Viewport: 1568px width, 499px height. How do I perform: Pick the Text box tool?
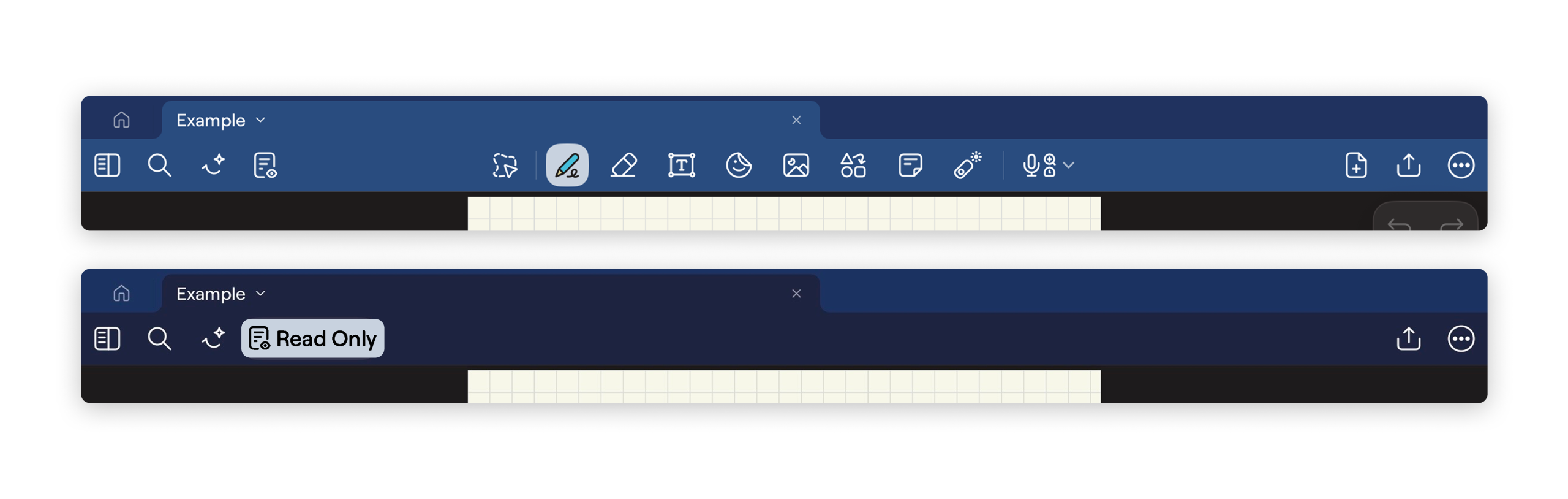pos(681,165)
